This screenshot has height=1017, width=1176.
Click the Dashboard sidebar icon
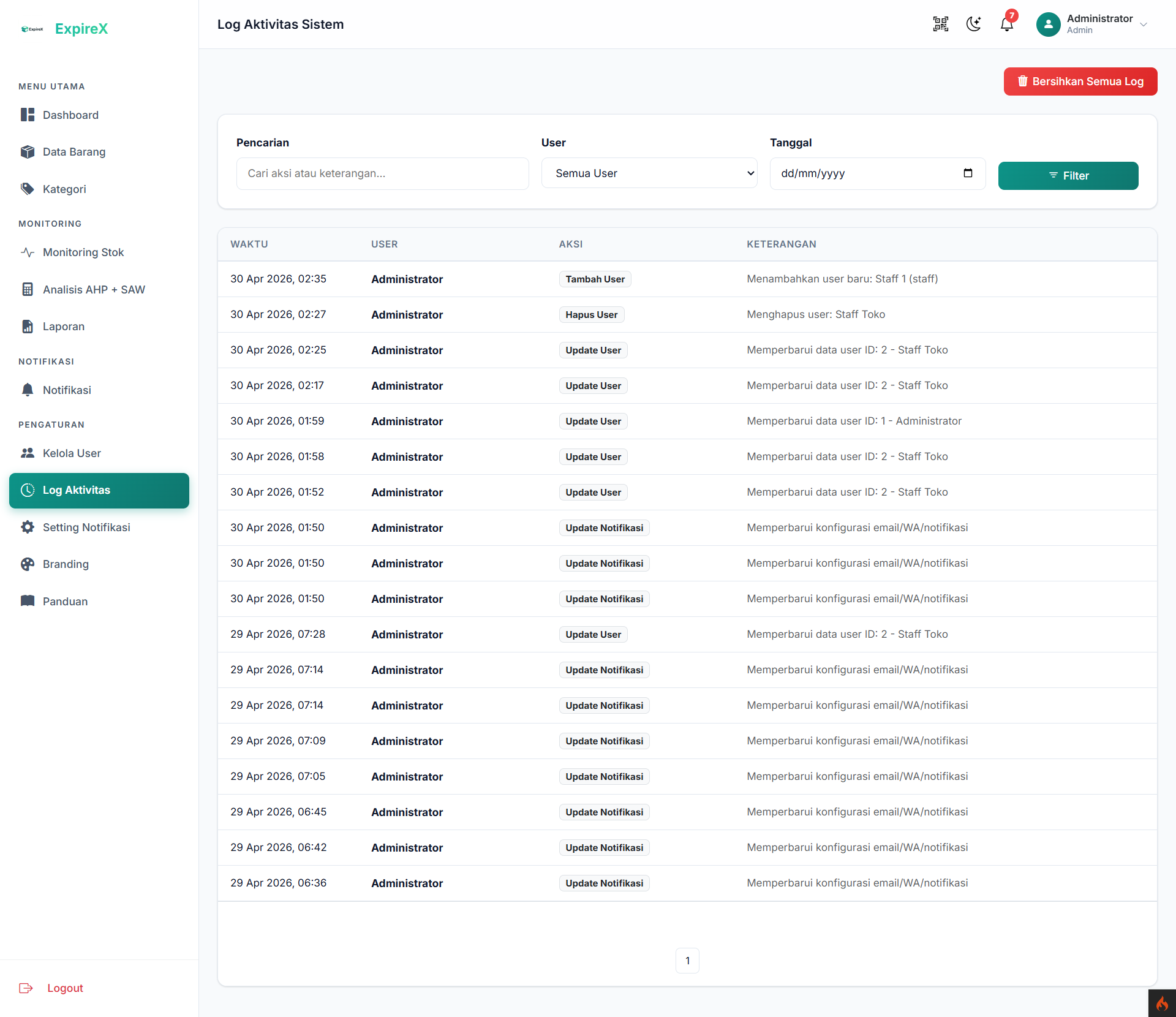click(28, 115)
